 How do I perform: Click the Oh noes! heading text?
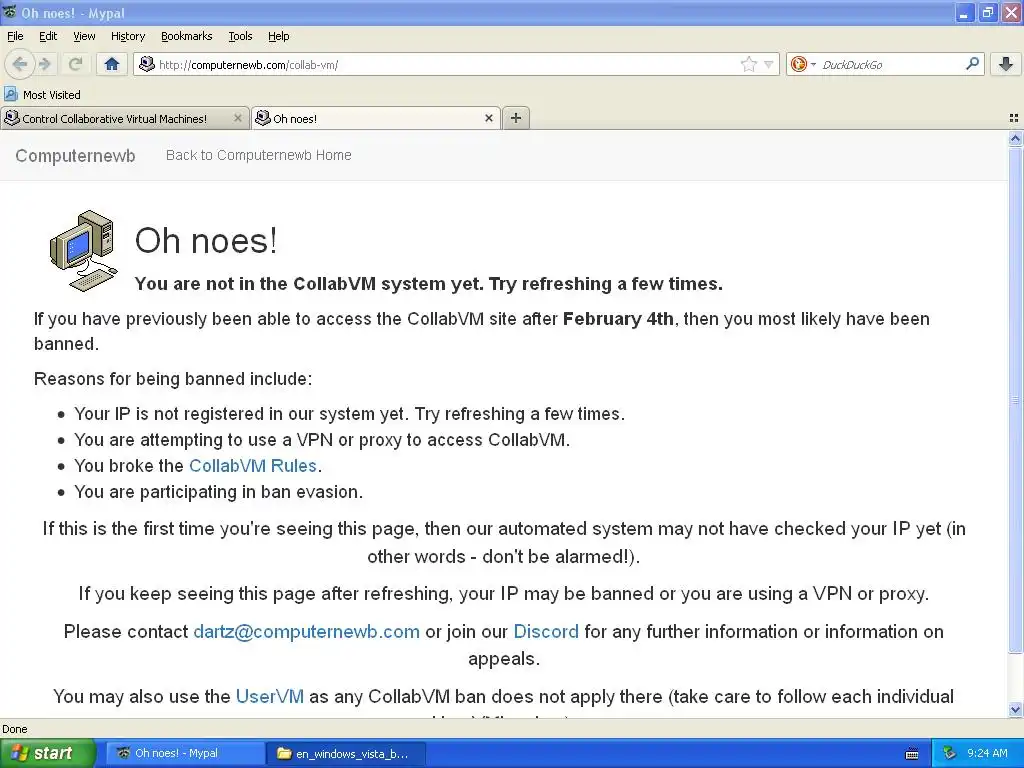pyautogui.click(x=206, y=240)
